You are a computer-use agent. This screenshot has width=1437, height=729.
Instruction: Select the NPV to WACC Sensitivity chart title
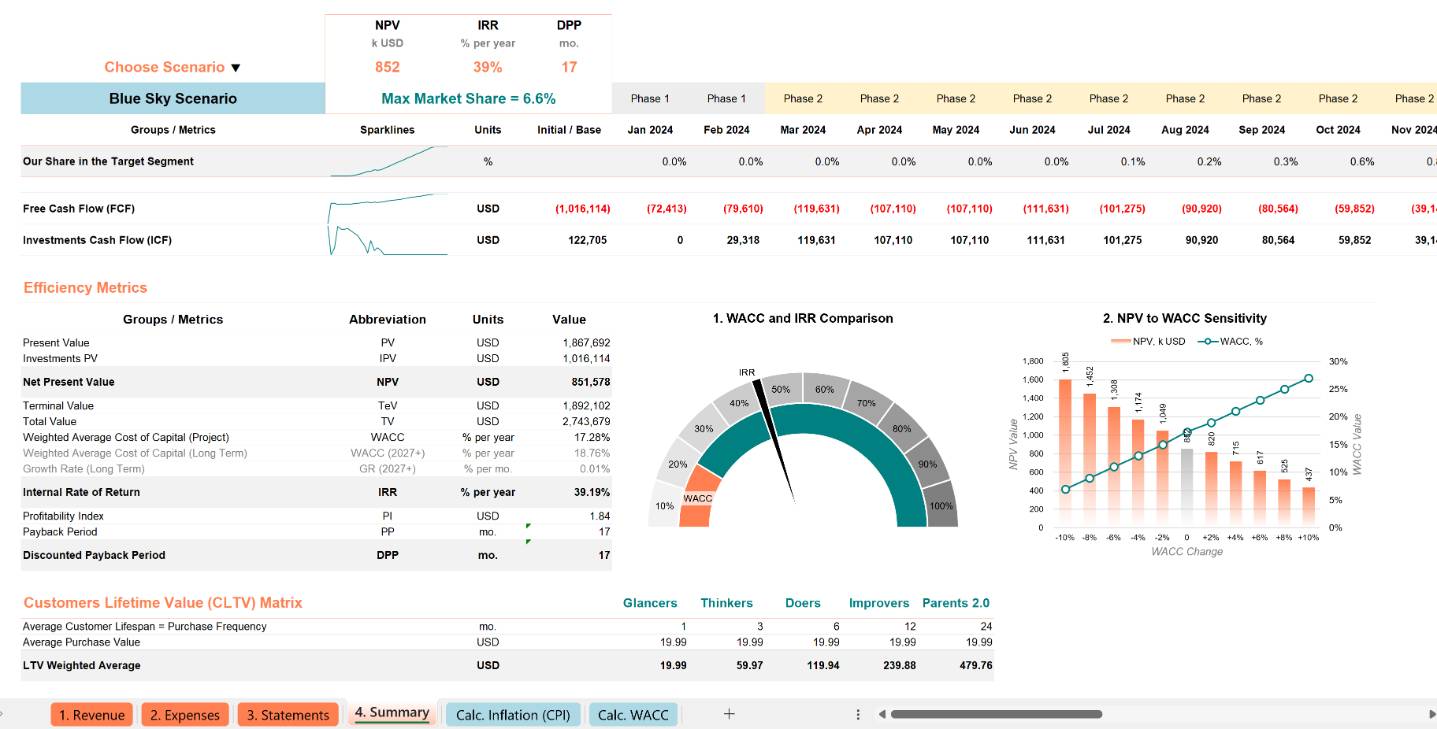[x=1184, y=318]
